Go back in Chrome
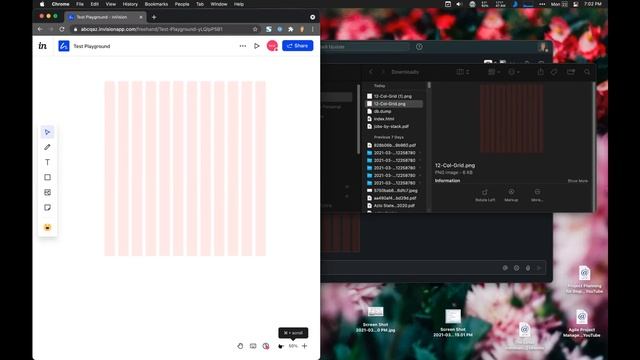Viewport: 640px width, 360px height. click(40, 29)
